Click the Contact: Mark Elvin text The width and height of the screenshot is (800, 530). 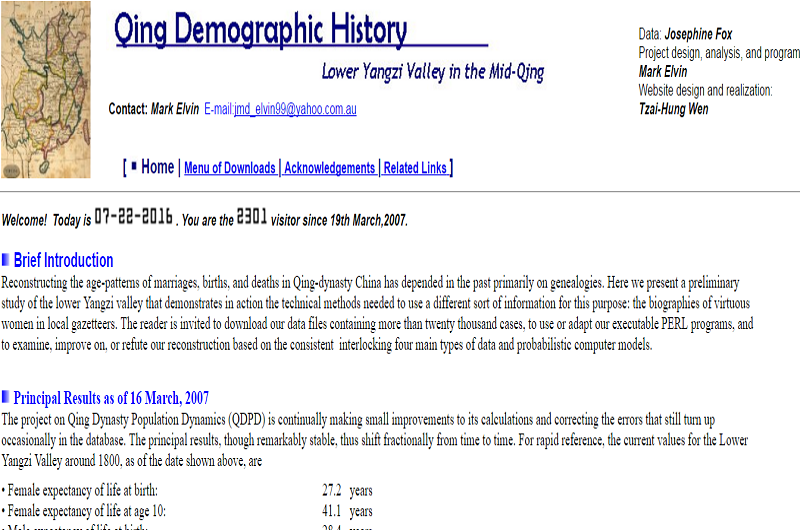click(154, 109)
